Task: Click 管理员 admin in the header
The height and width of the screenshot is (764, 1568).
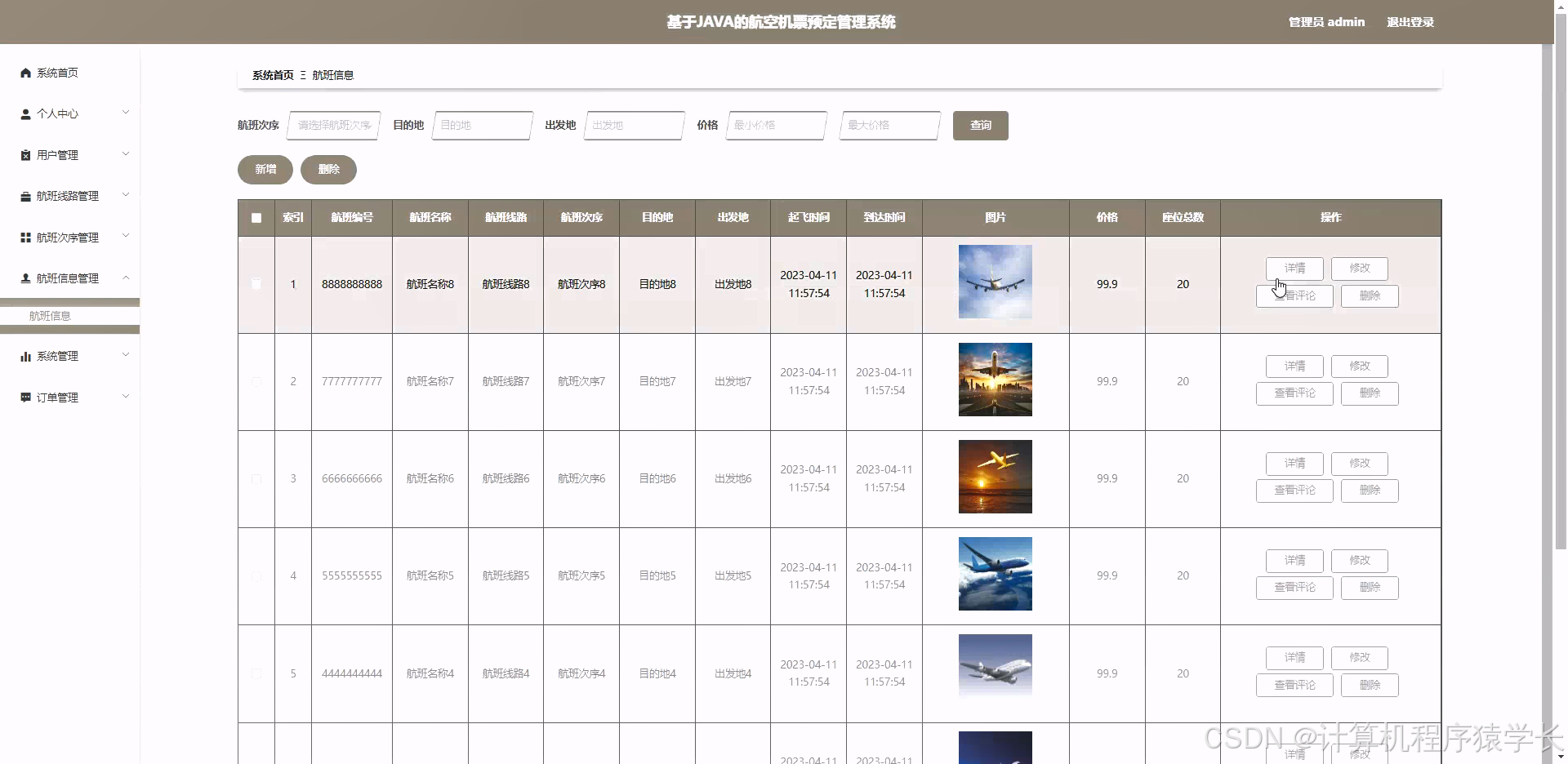Action: (1326, 22)
